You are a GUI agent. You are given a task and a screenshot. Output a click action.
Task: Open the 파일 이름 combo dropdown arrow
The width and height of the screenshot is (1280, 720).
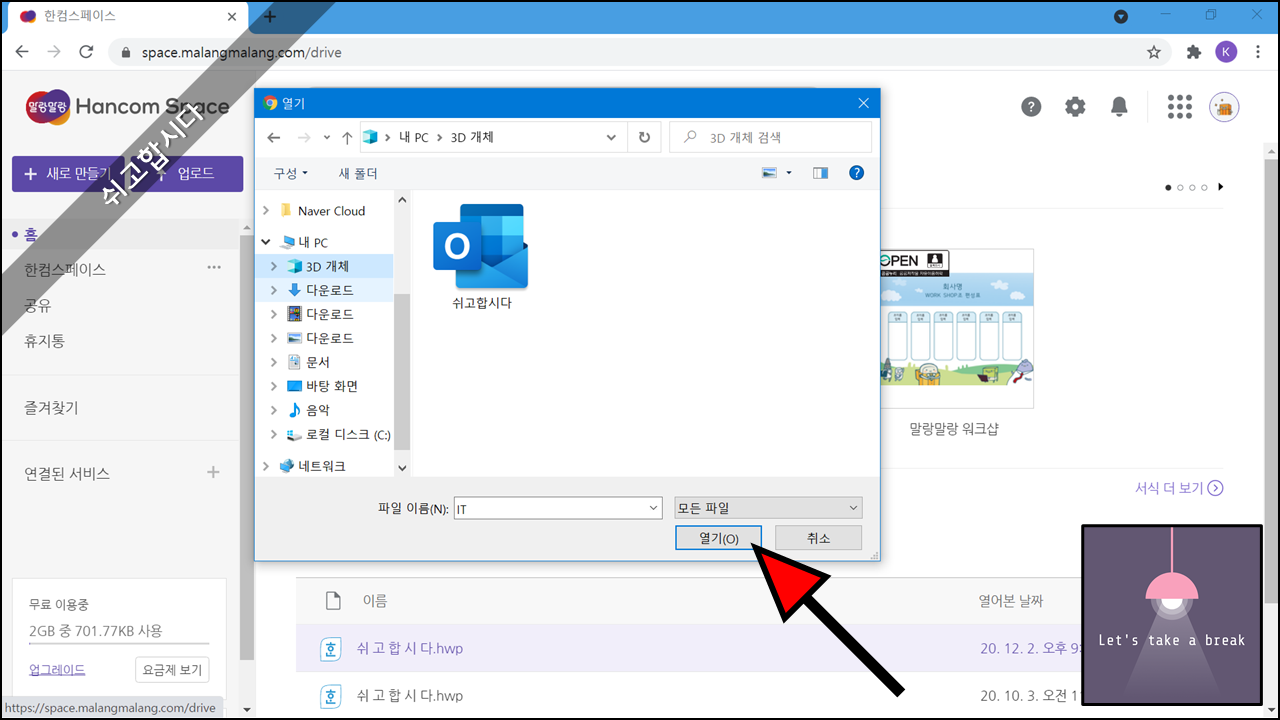[x=653, y=509]
